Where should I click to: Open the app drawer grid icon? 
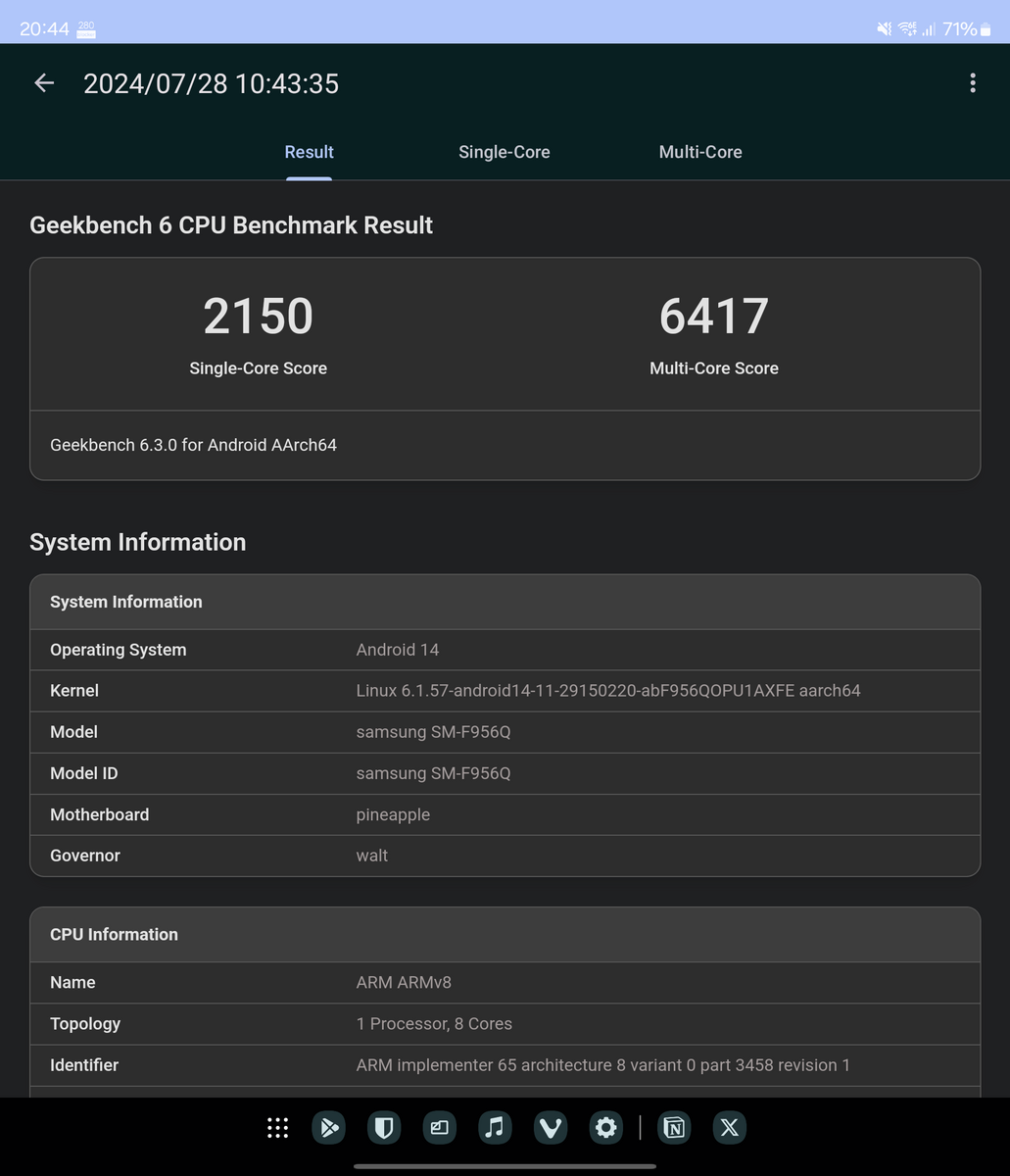pyautogui.click(x=278, y=1128)
